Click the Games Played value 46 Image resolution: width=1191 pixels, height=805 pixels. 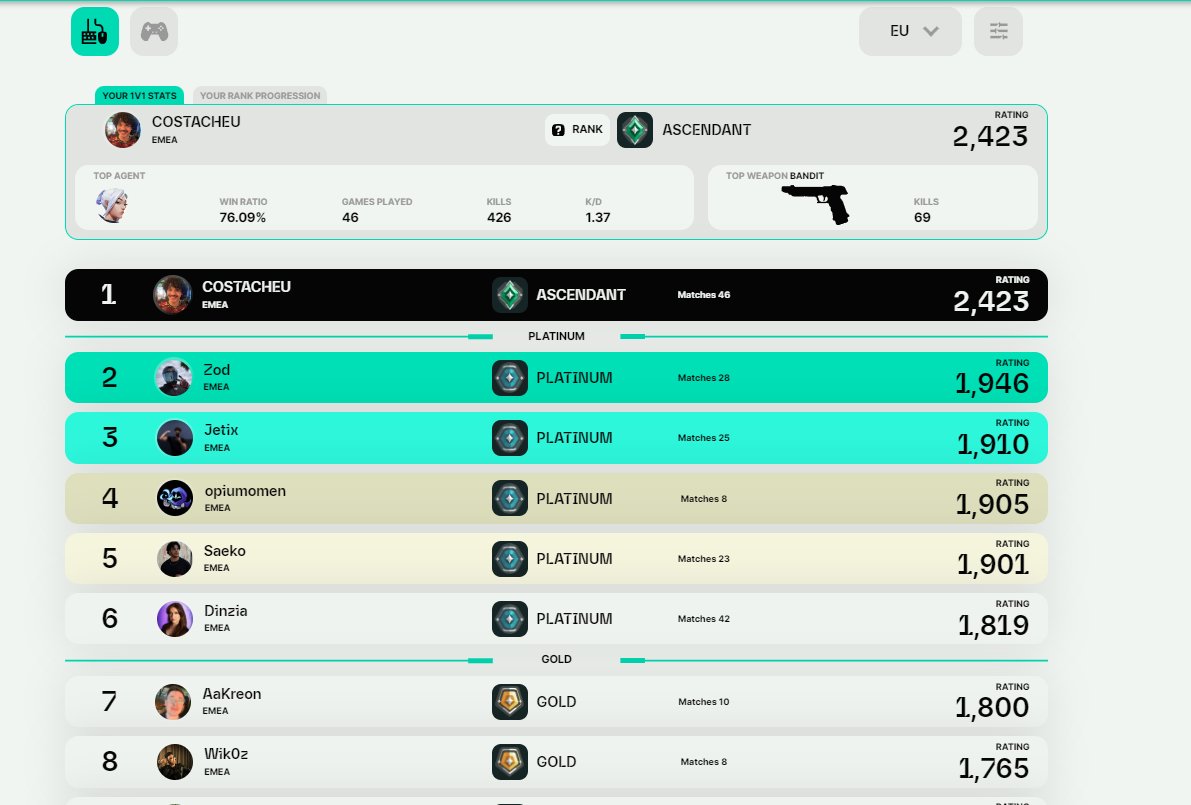[350, 217]
